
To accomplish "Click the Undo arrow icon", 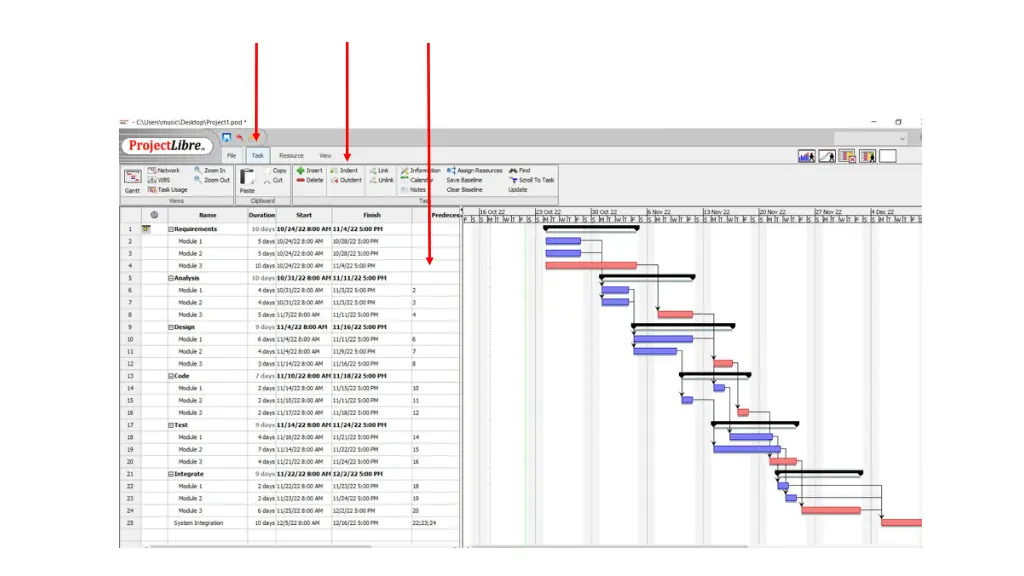I will 240,137.
